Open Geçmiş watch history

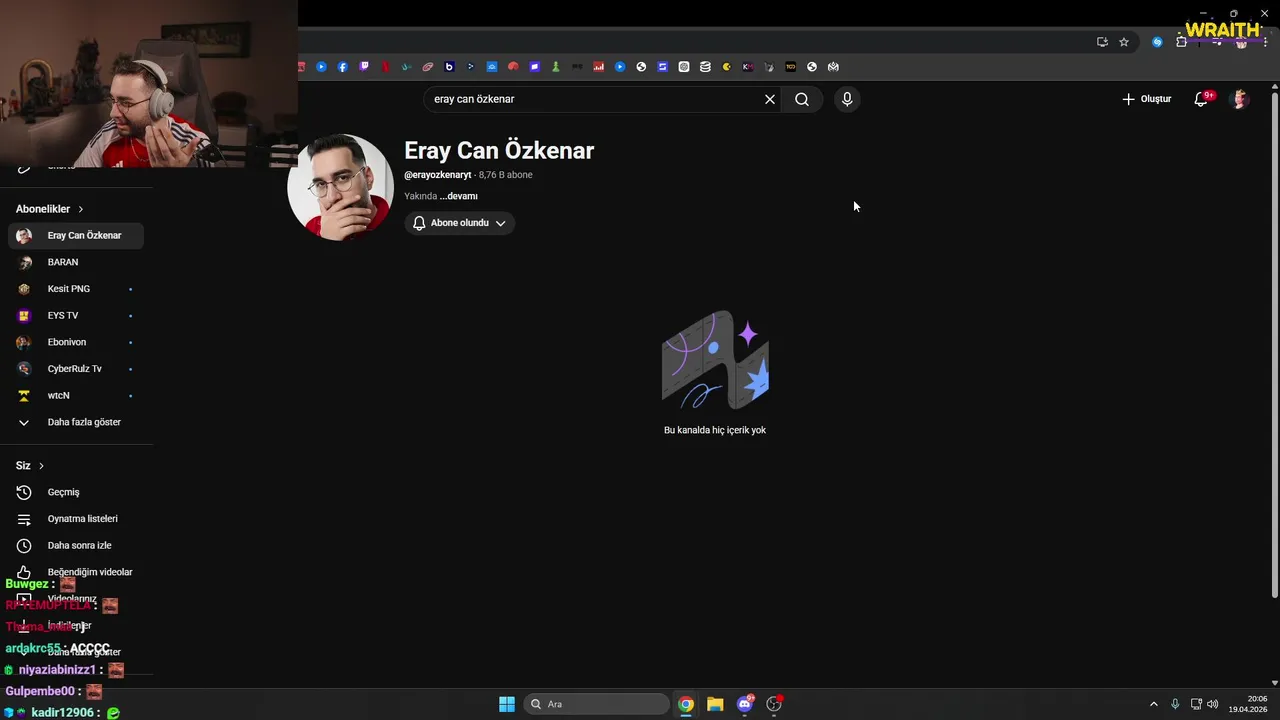click(x=76, y=492)
